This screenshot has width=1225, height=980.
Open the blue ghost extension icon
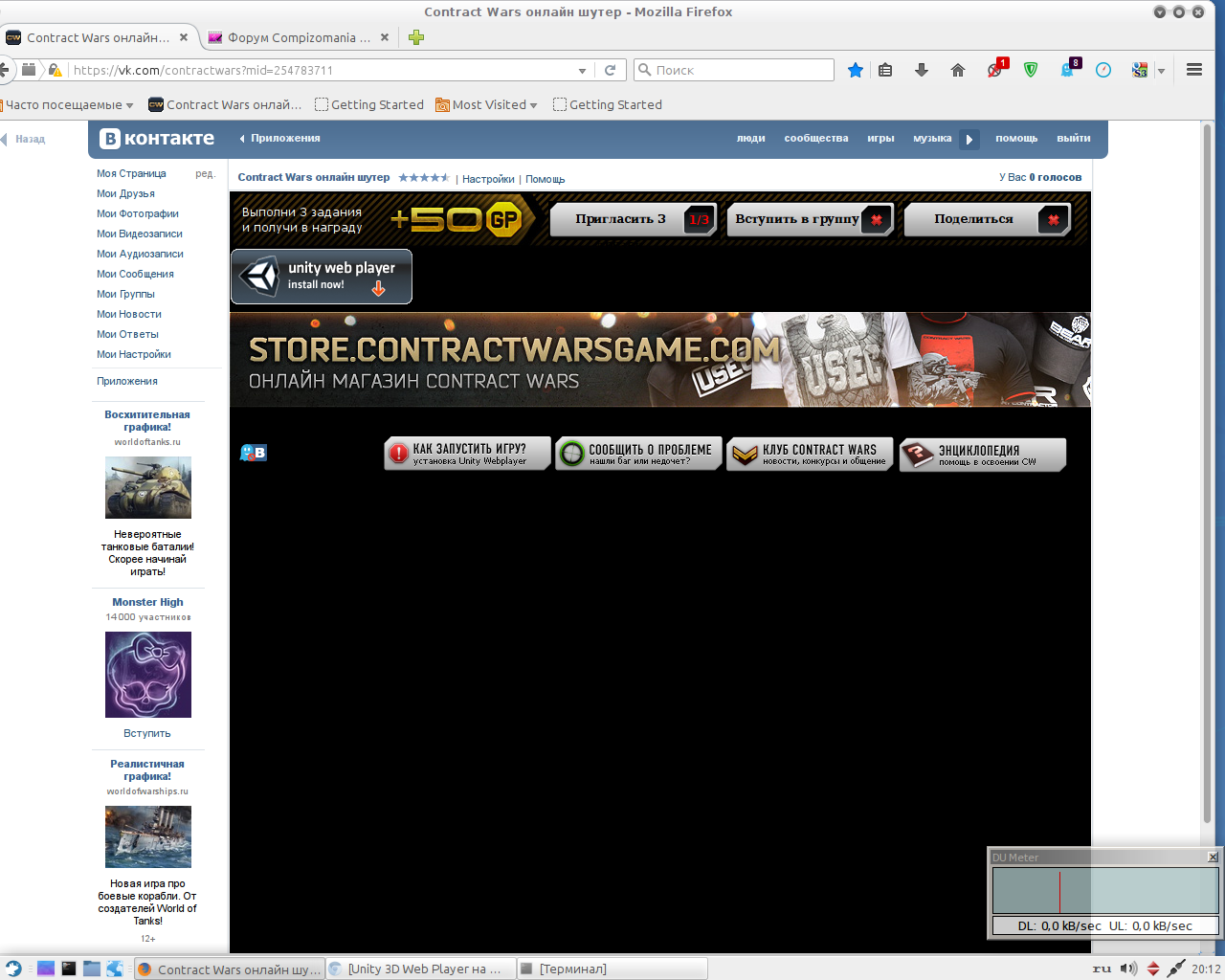tap(1068, 70)
